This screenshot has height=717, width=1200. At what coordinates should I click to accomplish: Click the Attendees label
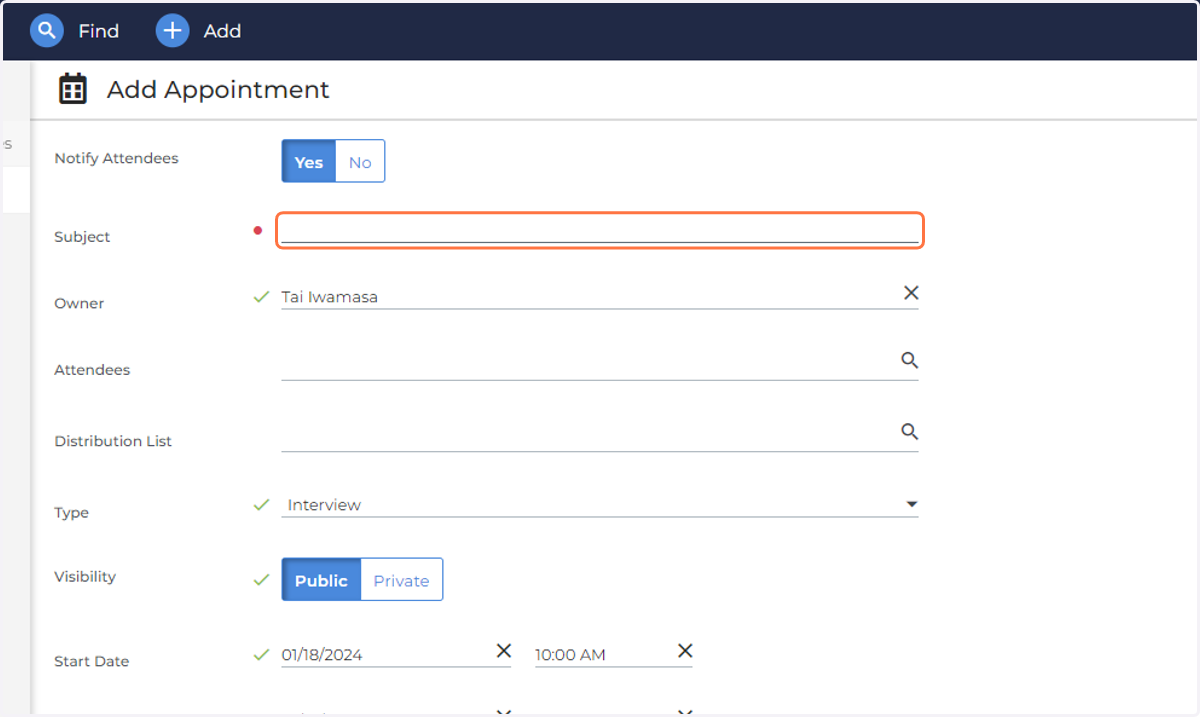(x=92, y=370)
